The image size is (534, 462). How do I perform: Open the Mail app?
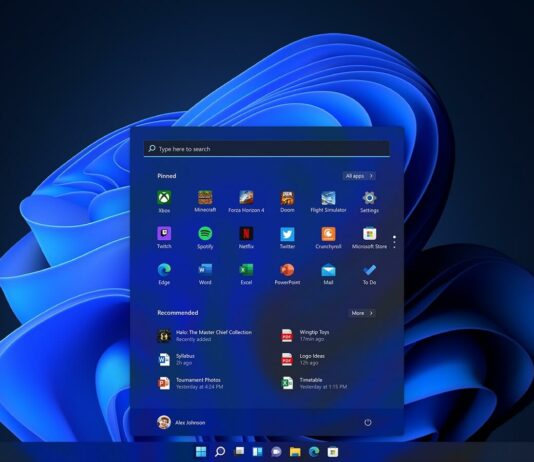[x=328, y=274]
